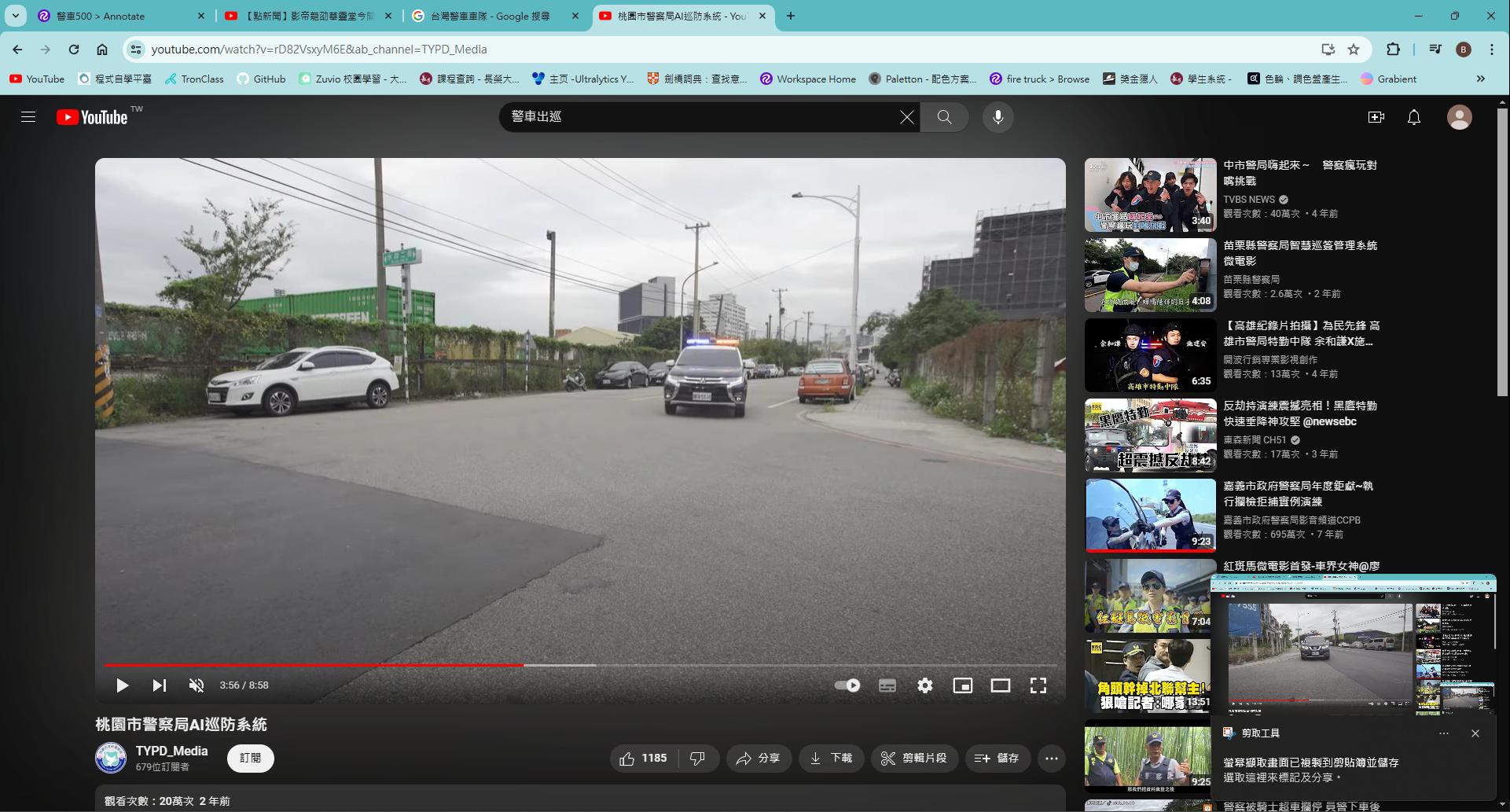Image resolution: width=1510 pixels, height=812 pixels.
Task: Start voice search with microphone
Action: (997, 117)
